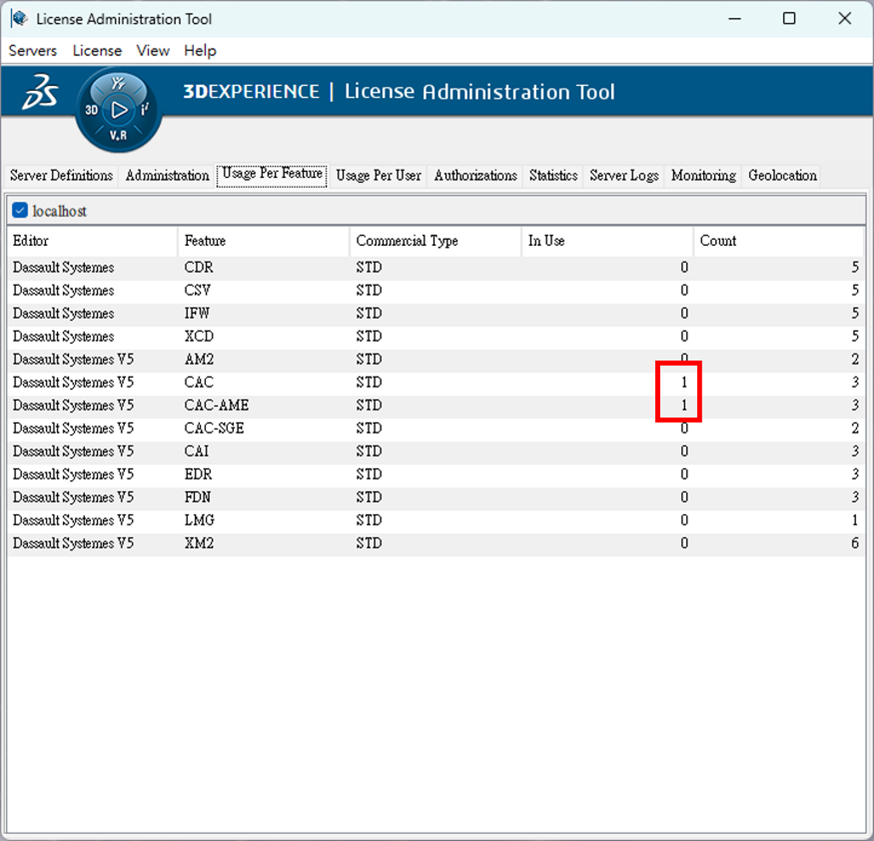874x841 pixels.
Task: Select the IFW feature row
Action: point(436,313)
